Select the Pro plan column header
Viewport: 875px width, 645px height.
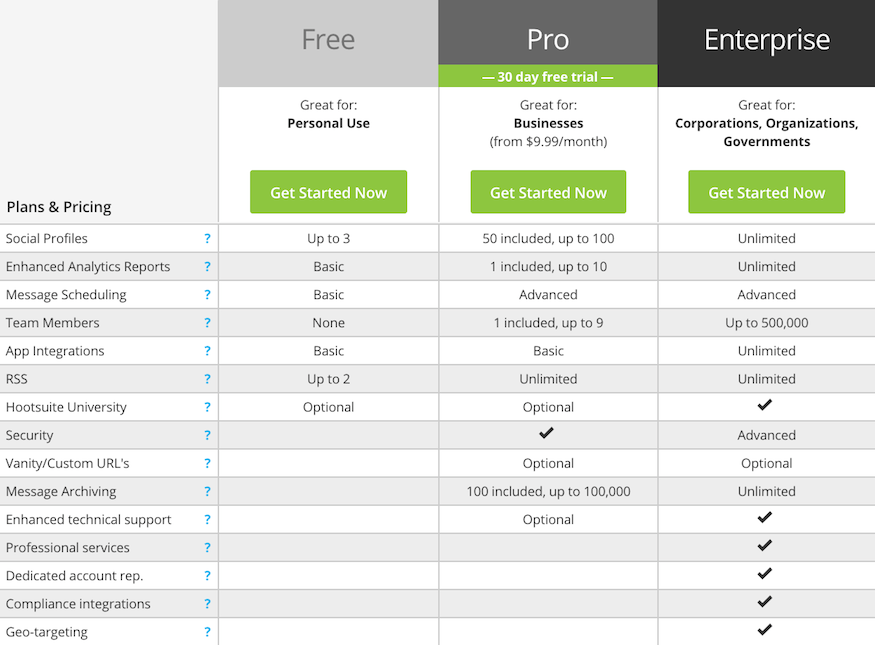coord(548,32)
